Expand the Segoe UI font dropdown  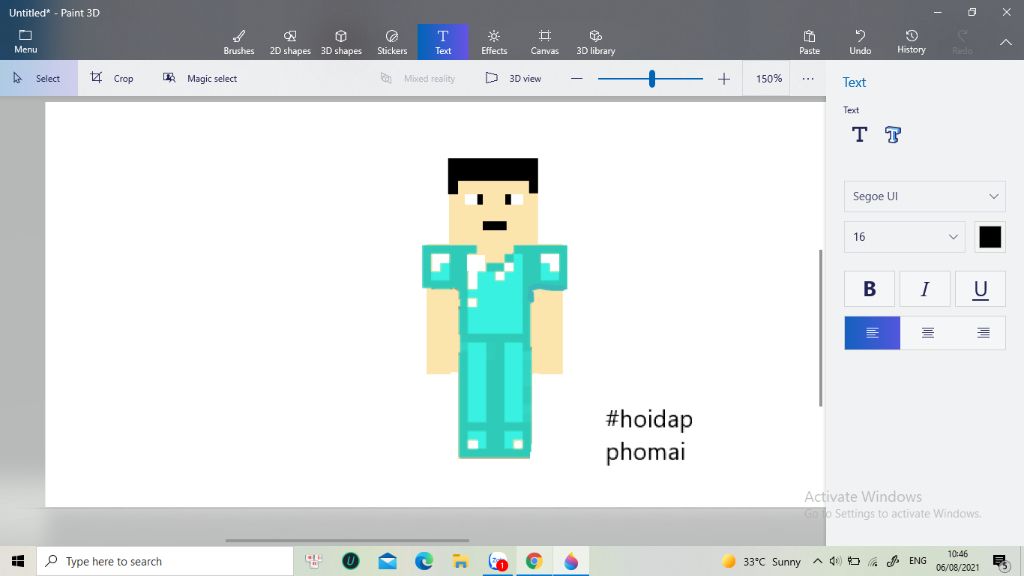(924, 196)
